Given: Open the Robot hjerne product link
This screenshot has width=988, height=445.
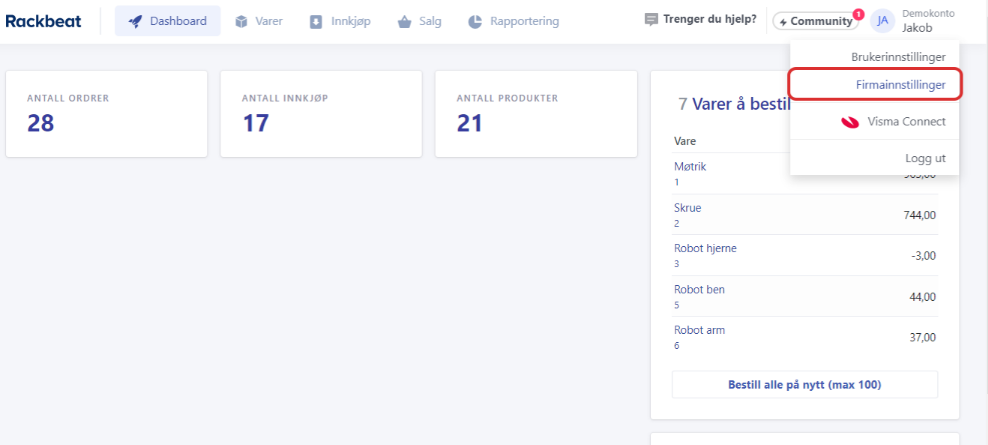Looking at the screenshot, I should pyautogui.click(x=705, y=248).
